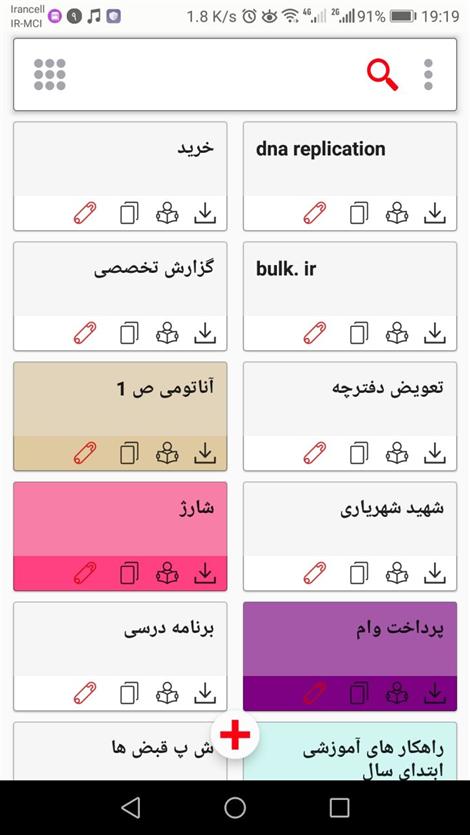Pin the برنامه درسی note
This screenshot has width=470, height=835.
click(85, 693)
